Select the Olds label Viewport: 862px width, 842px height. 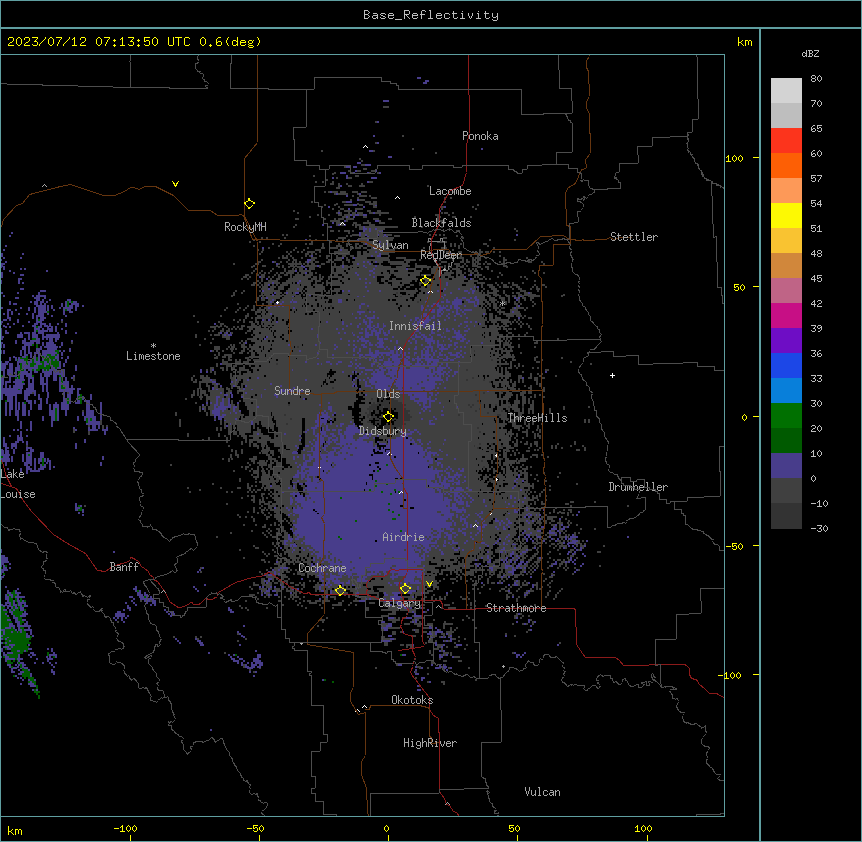[x=388, y=394]
